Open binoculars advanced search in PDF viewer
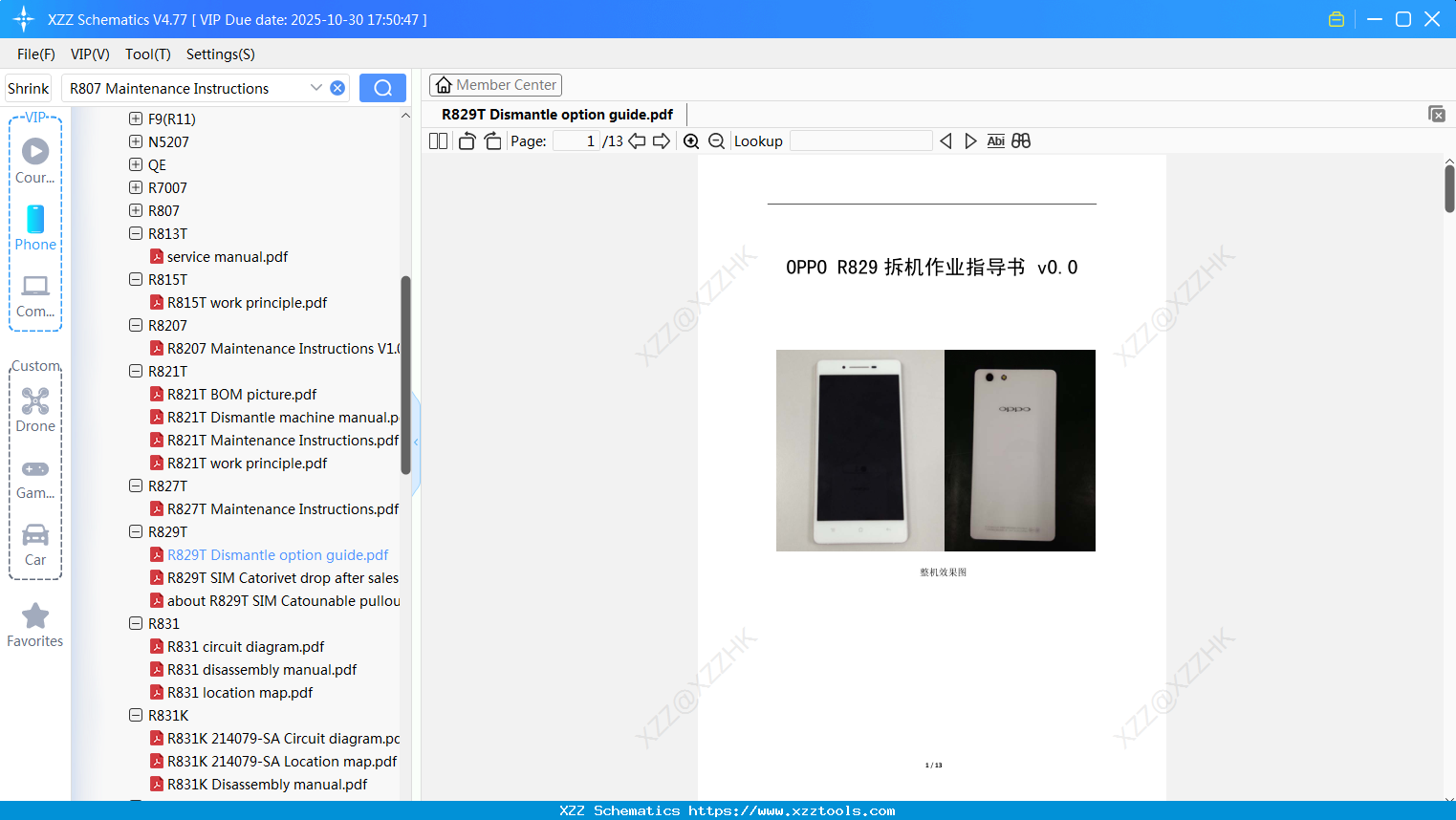 point(1020,140)
